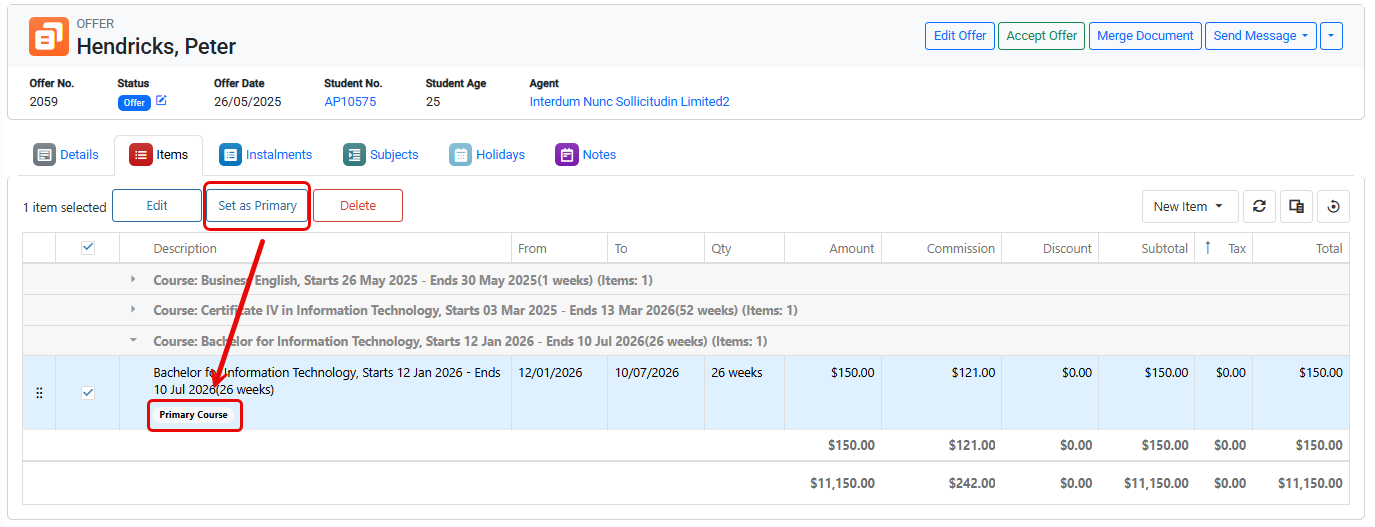Collapse the Bachelor for Information Technology group
This screenshot has width=1375, height=527.
click(x=133, y=341)
